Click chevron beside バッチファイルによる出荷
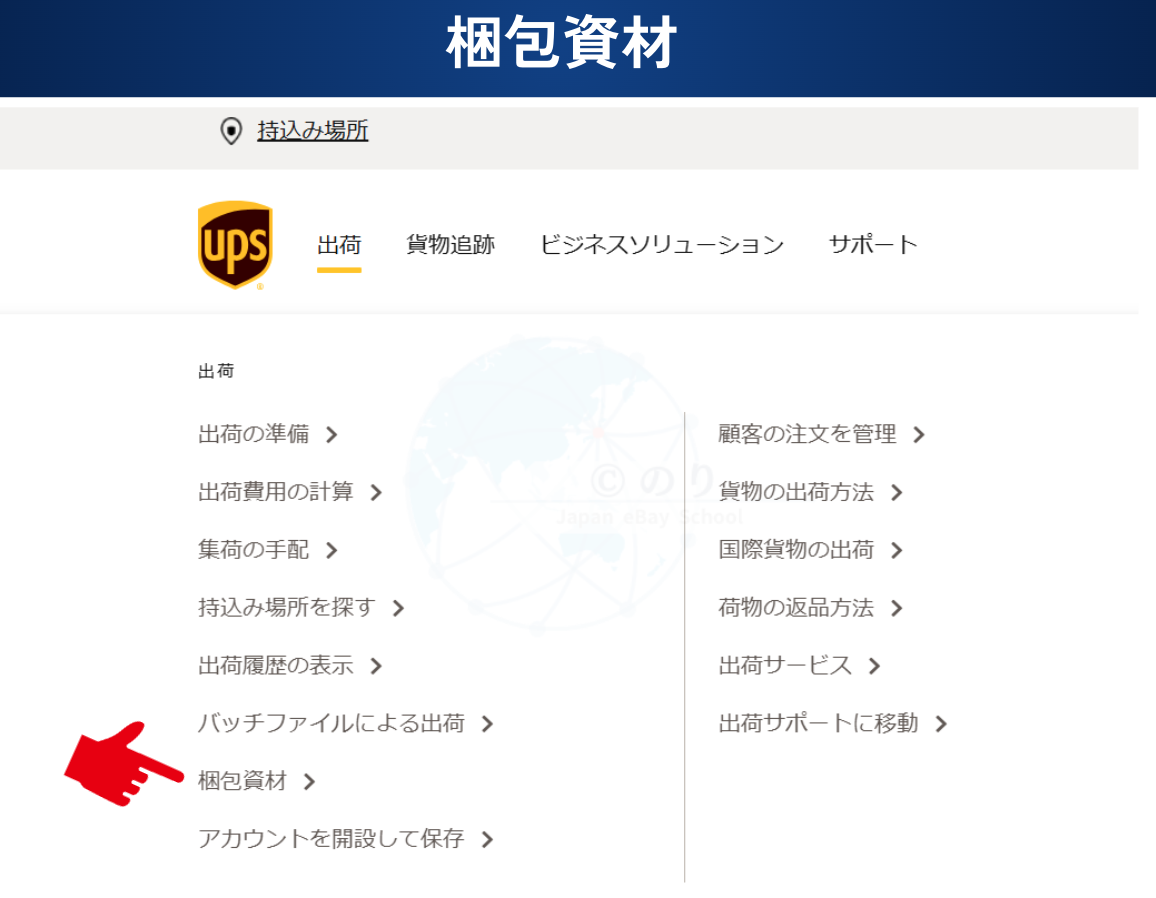This screenshot has width=1156, height=898. 487,724
